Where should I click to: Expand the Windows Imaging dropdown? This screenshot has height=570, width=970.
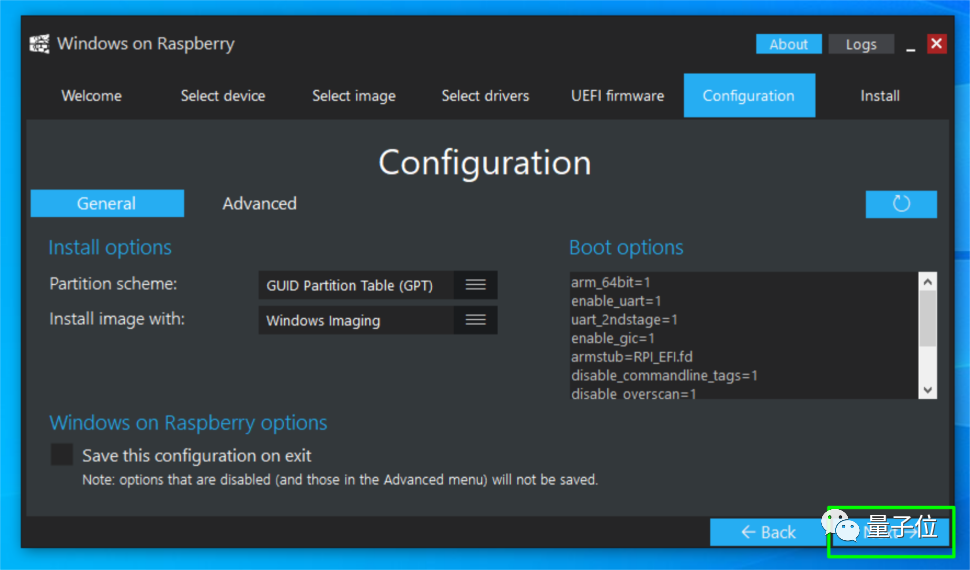coord(356,321)
